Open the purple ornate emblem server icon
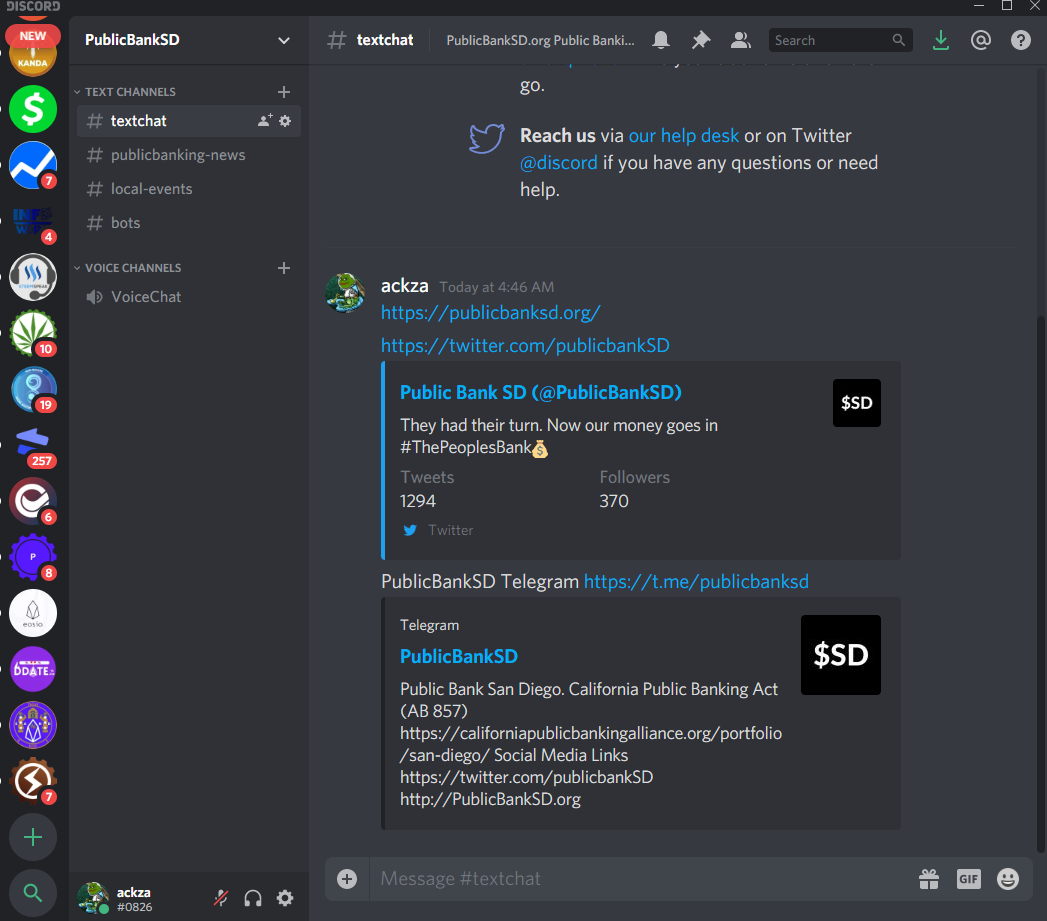 coord(33,725)
